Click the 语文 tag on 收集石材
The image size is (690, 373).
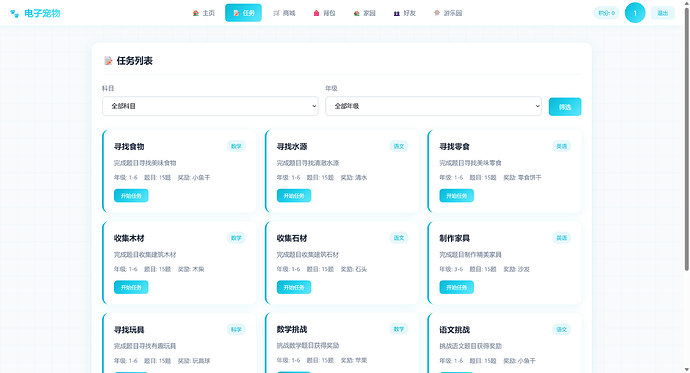399,238
